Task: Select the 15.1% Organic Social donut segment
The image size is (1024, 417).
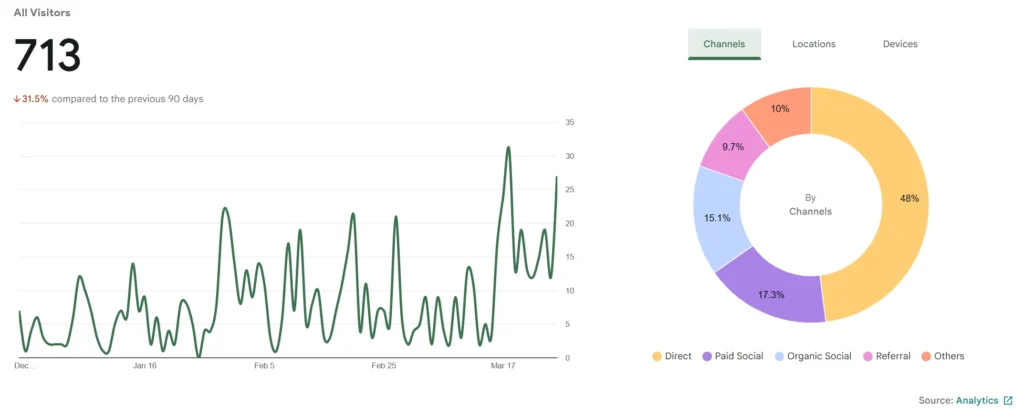Action: pyautogui.click(x=717, y=218)
